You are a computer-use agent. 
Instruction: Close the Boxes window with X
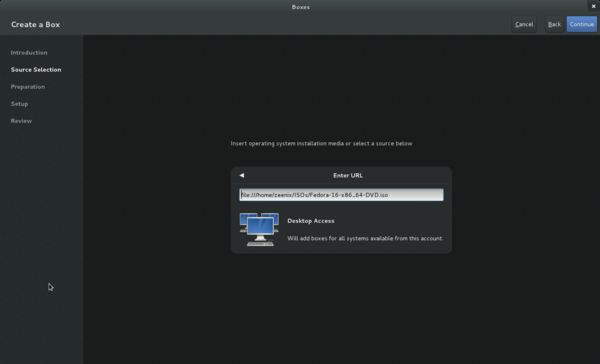click(593, 6)
